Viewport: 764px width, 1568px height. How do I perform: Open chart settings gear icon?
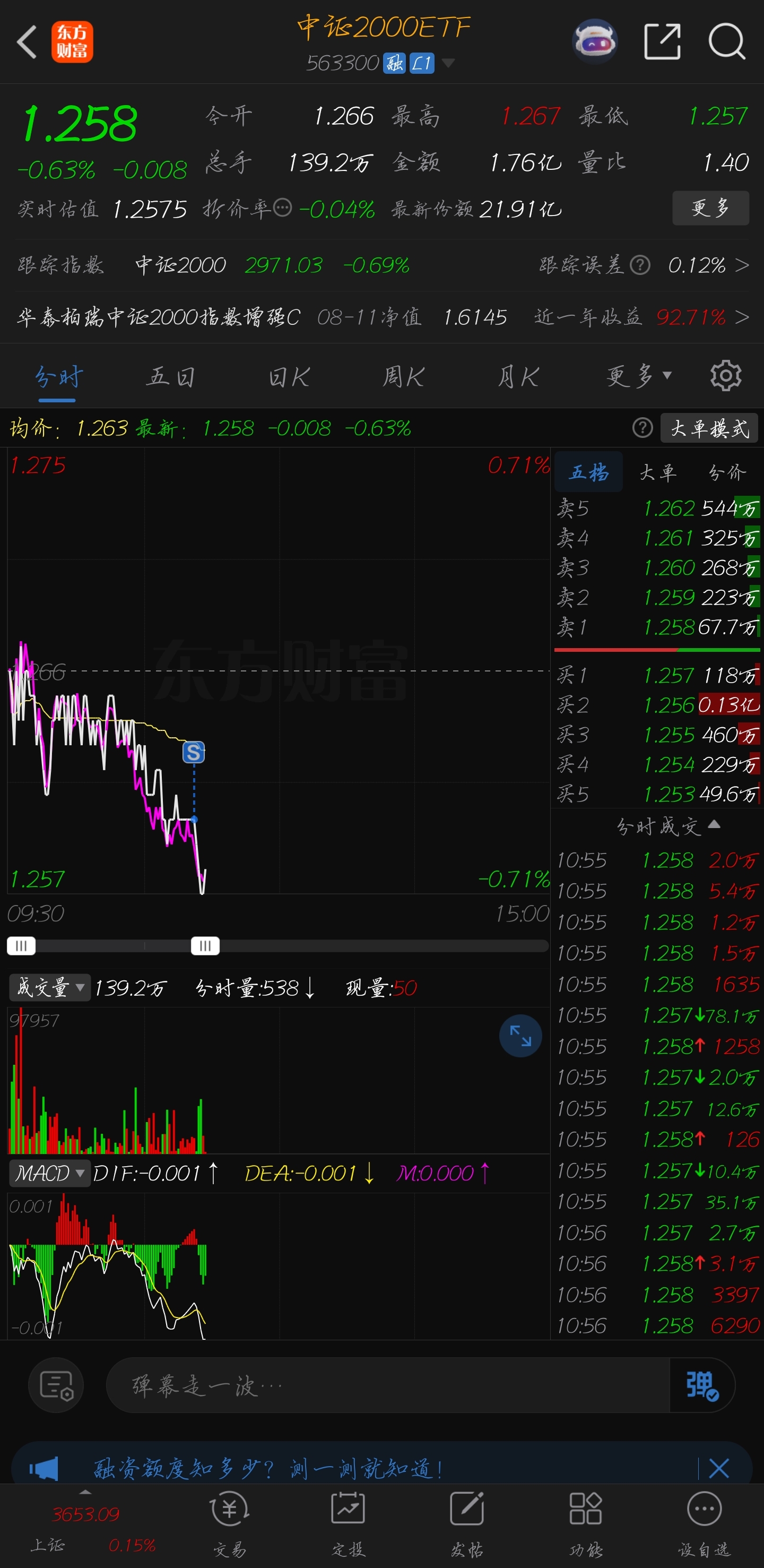pos(726,376)
